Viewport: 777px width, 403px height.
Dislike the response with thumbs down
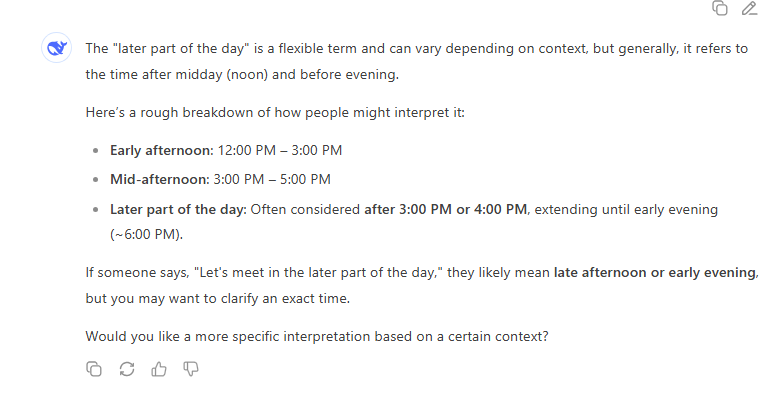tap(191, 369)
